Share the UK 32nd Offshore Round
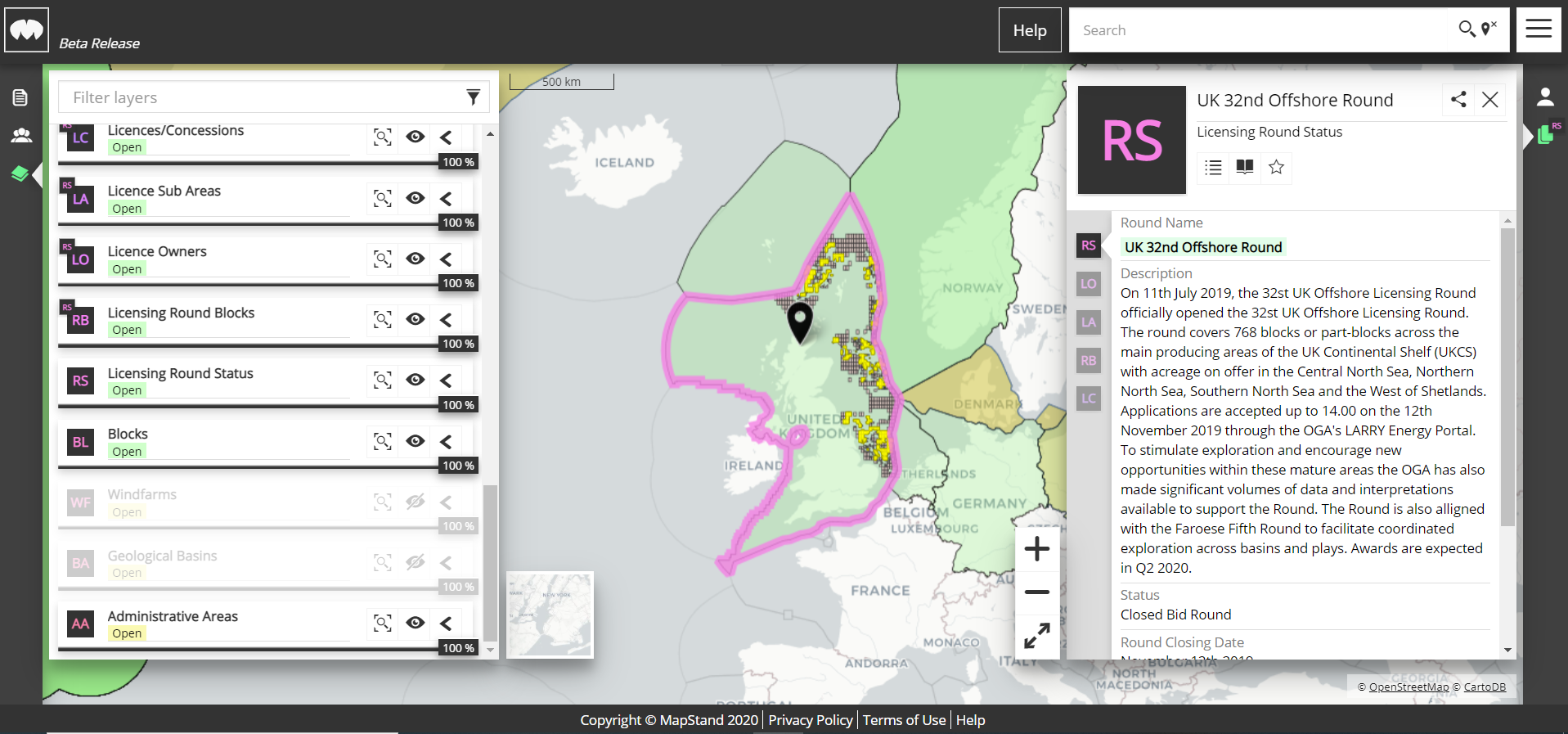The image size is (1568, 734). (x=1458, y=100)
